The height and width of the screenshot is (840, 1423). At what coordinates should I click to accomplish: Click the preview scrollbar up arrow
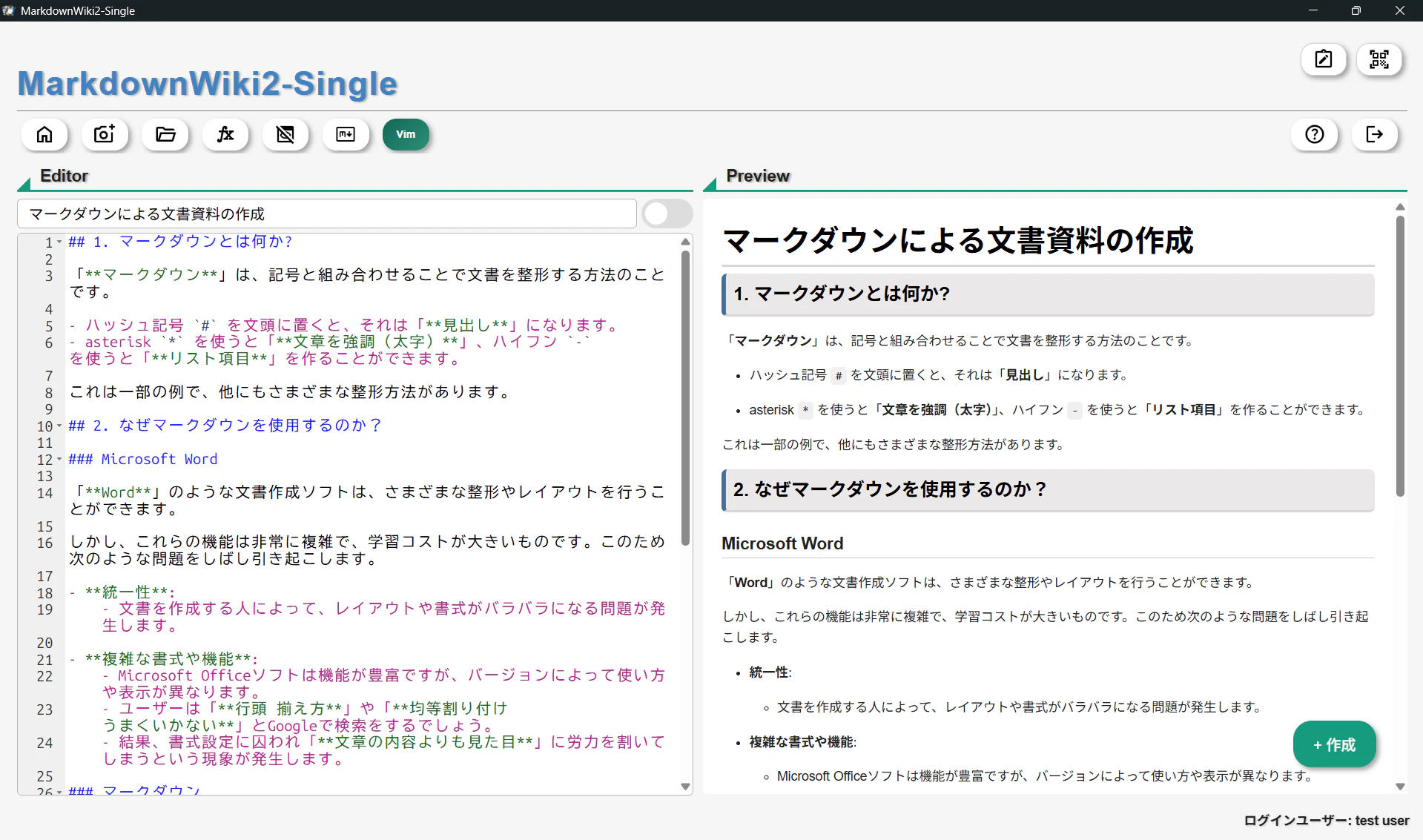[1400, 208]
